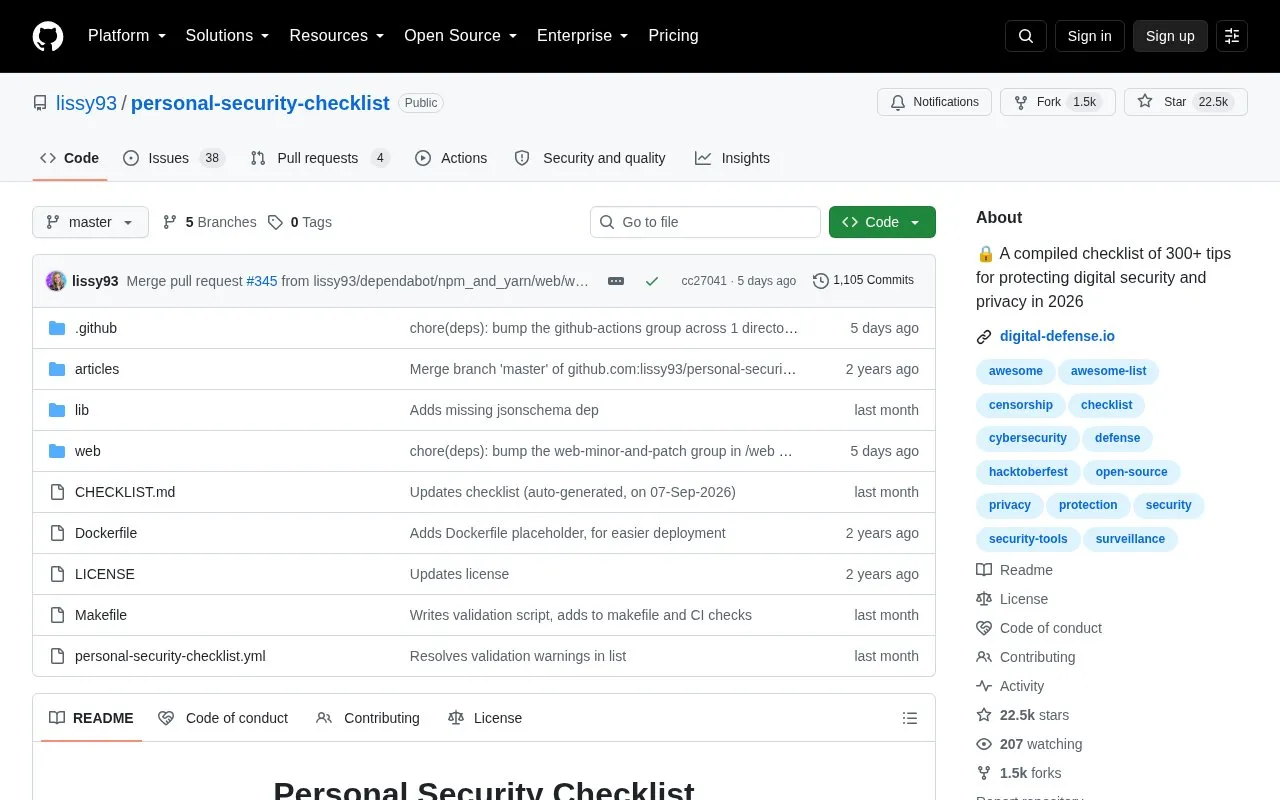The image size is (1280, 800).
Task: Switch to the Pull requests tab
Action: [x=320, y=158]
